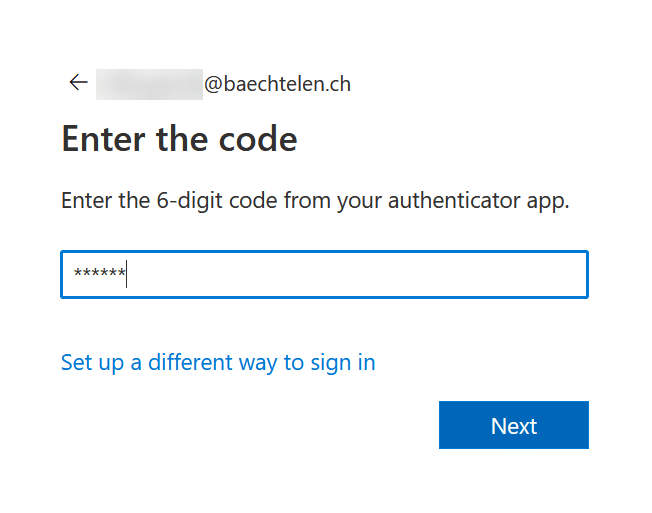Click the Next button
Image resolution: width=652 pixels, height=513 pixels.
tap(513, 426)
